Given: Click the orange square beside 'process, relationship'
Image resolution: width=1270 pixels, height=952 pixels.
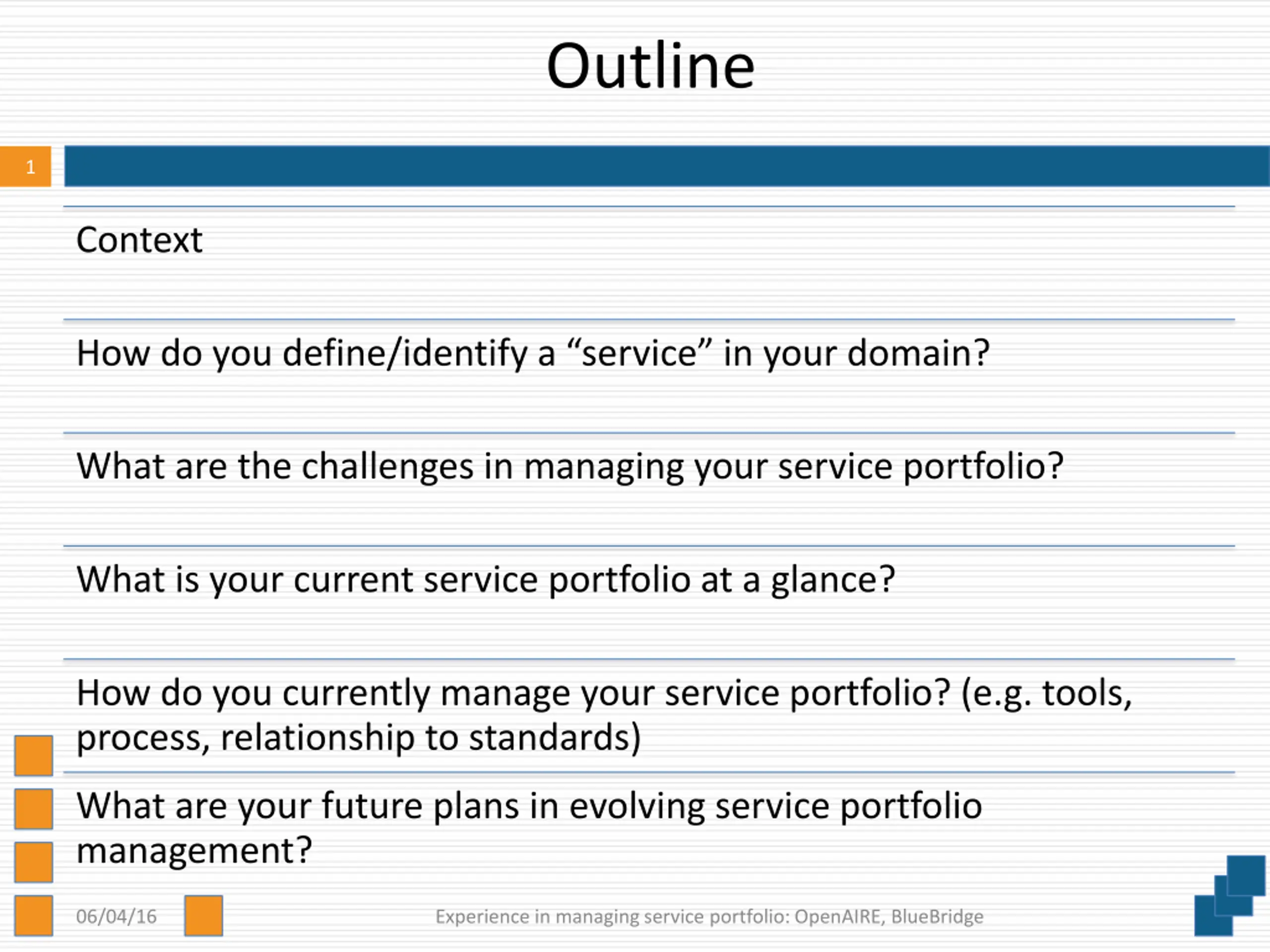Looking at the screenshot, I should pyautogui.click(x=34, y=755).
